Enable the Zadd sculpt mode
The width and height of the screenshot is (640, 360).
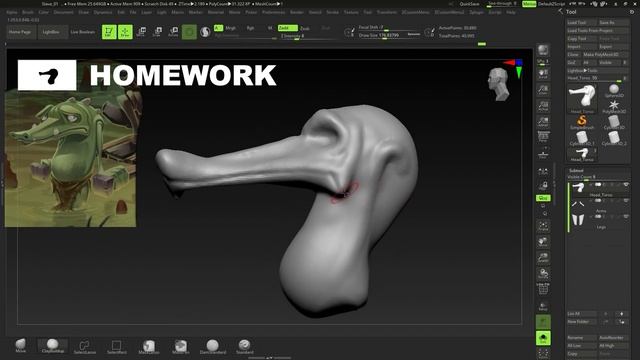coord(287,28)
